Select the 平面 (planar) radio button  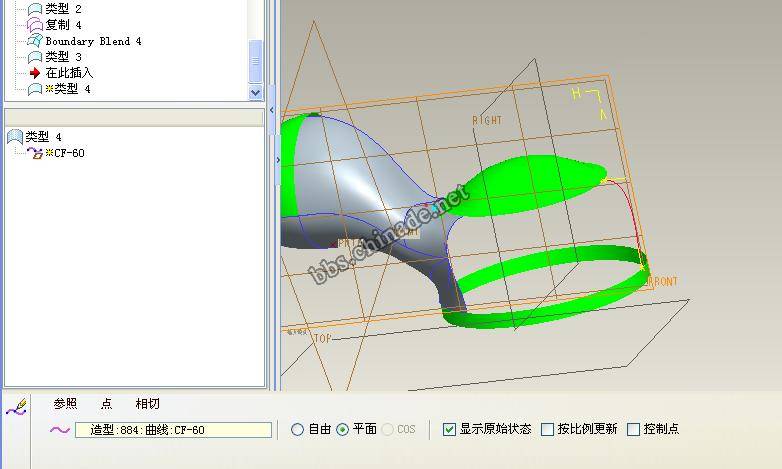343,430
